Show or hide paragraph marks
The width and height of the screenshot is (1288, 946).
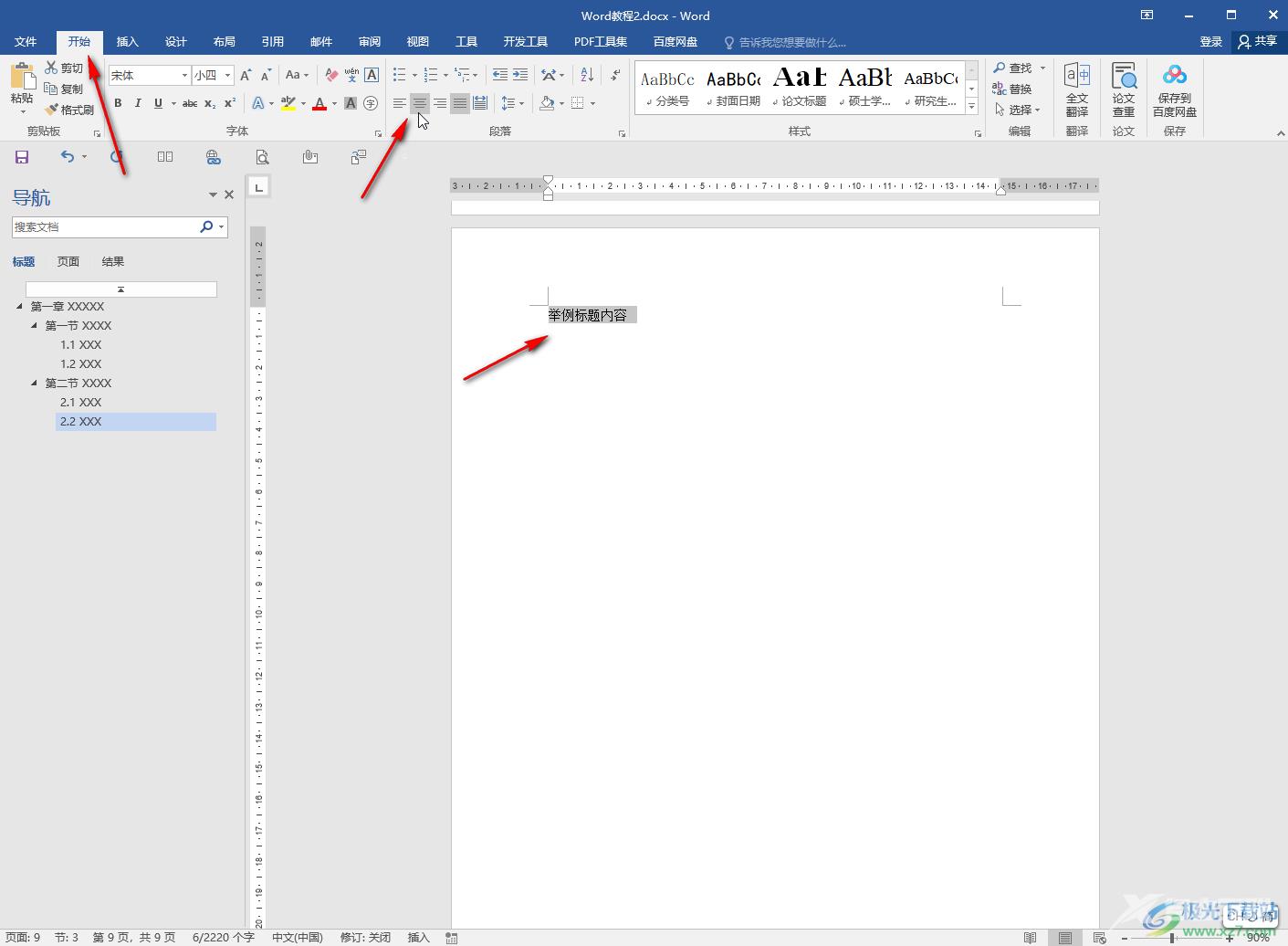tap(615, 75)
